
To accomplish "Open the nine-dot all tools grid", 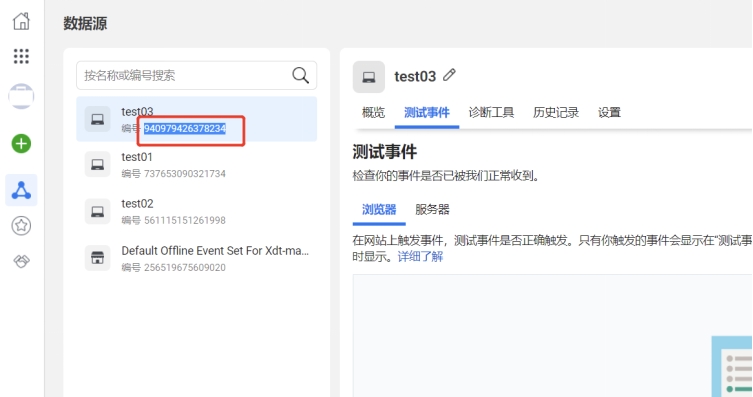I will point(21,56).
